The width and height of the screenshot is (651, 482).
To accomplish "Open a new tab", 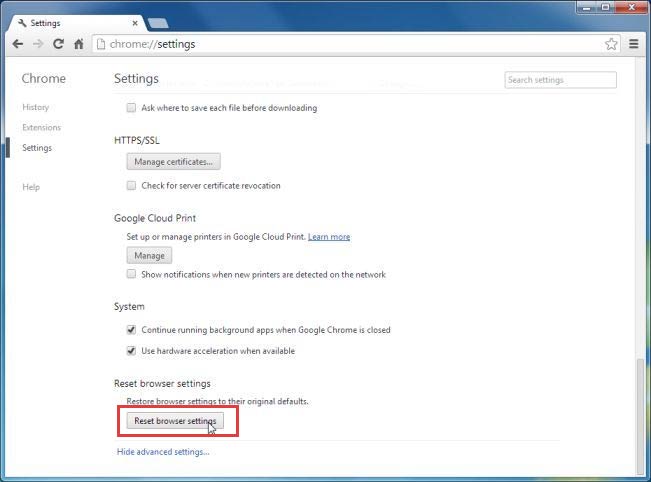I will (158, 23).
